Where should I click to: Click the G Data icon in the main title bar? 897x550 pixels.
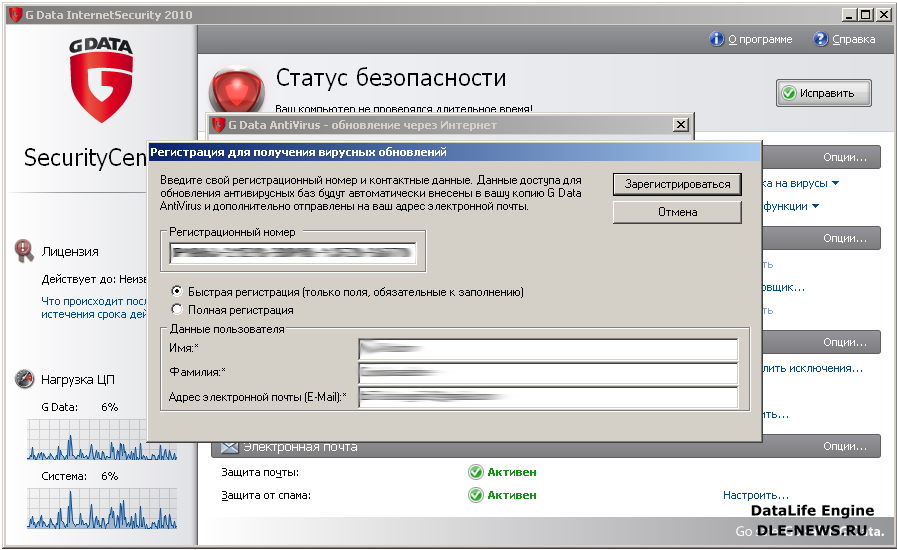[15, 14]
